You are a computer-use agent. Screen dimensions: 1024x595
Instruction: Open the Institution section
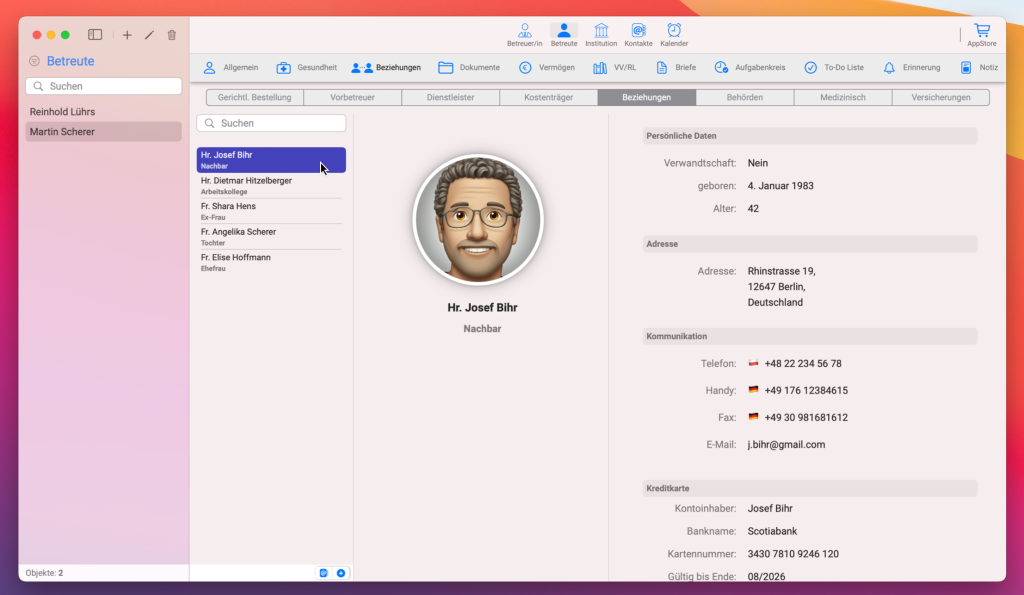click(x=601, y=35)
